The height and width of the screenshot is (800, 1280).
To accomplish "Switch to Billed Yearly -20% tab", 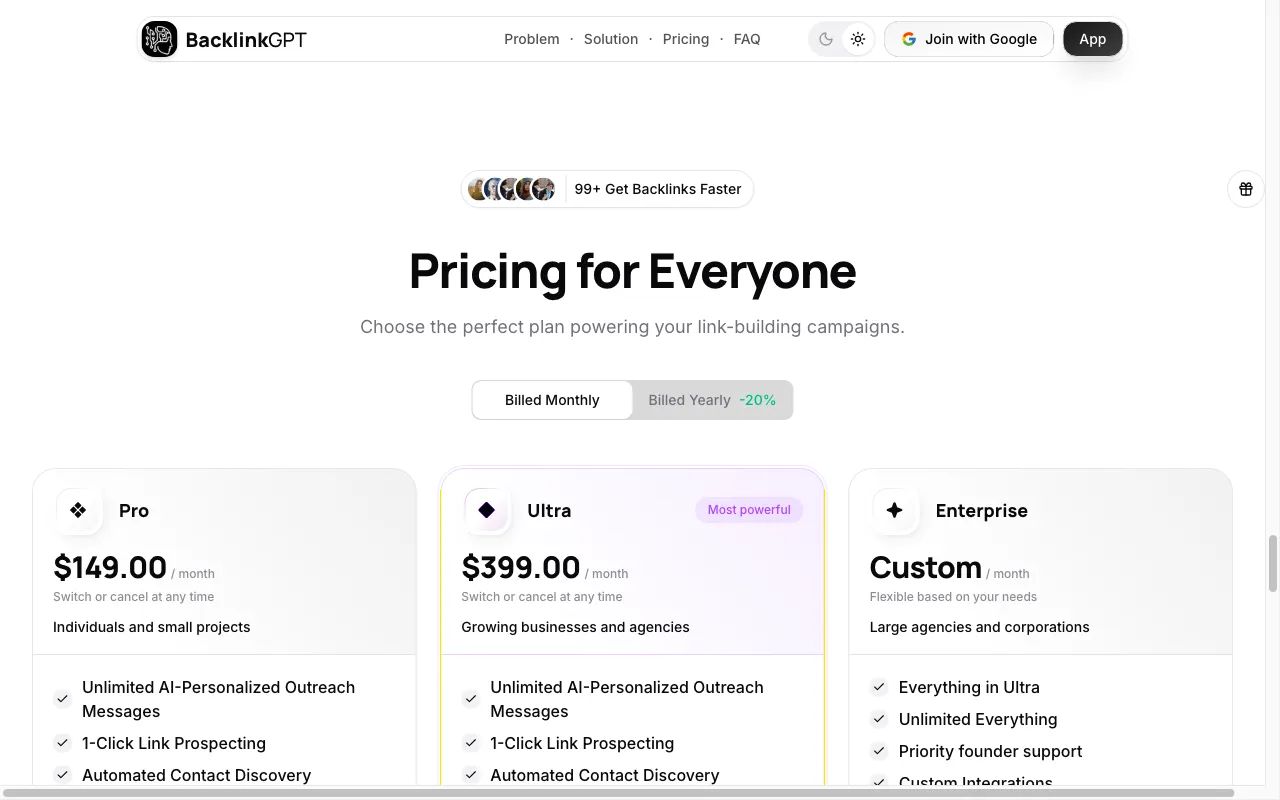I will click(712, 400).
